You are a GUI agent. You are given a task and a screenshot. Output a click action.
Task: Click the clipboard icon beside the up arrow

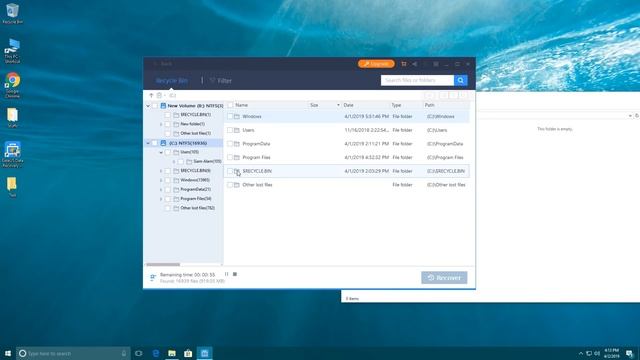coord(159,96)
